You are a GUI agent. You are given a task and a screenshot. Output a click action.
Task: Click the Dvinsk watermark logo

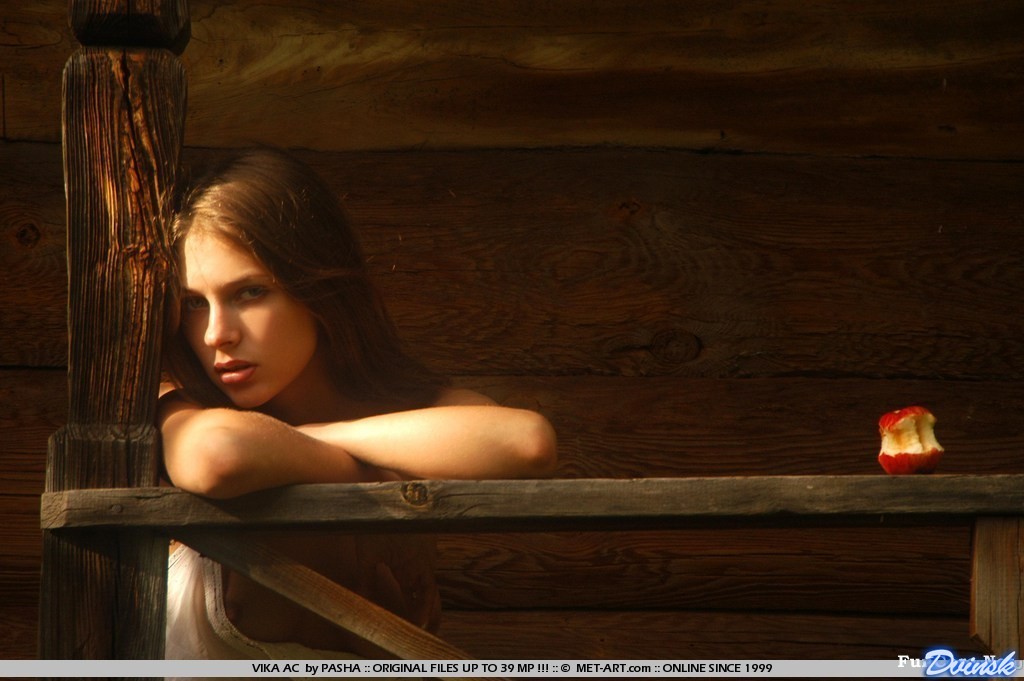[x=968, y=662]
